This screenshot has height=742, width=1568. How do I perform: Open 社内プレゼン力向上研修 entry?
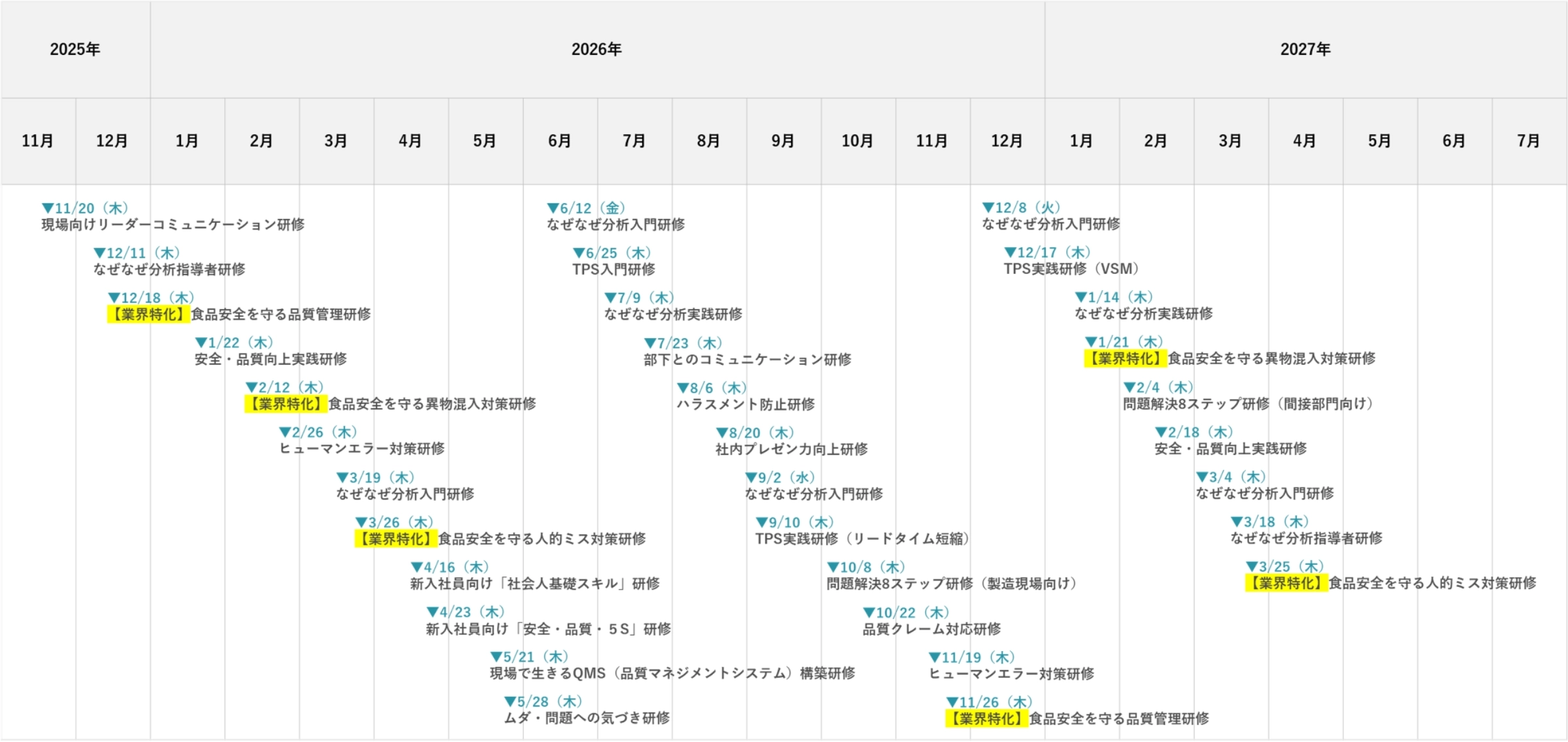pyautogui.click(x=791, y=449)
